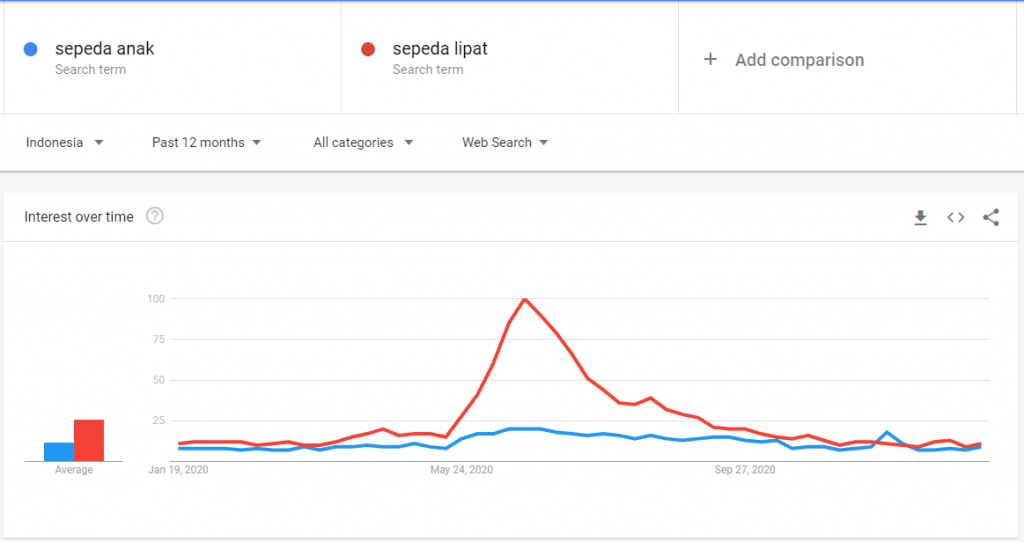Click the red line peak at 100

pos(525,299)
